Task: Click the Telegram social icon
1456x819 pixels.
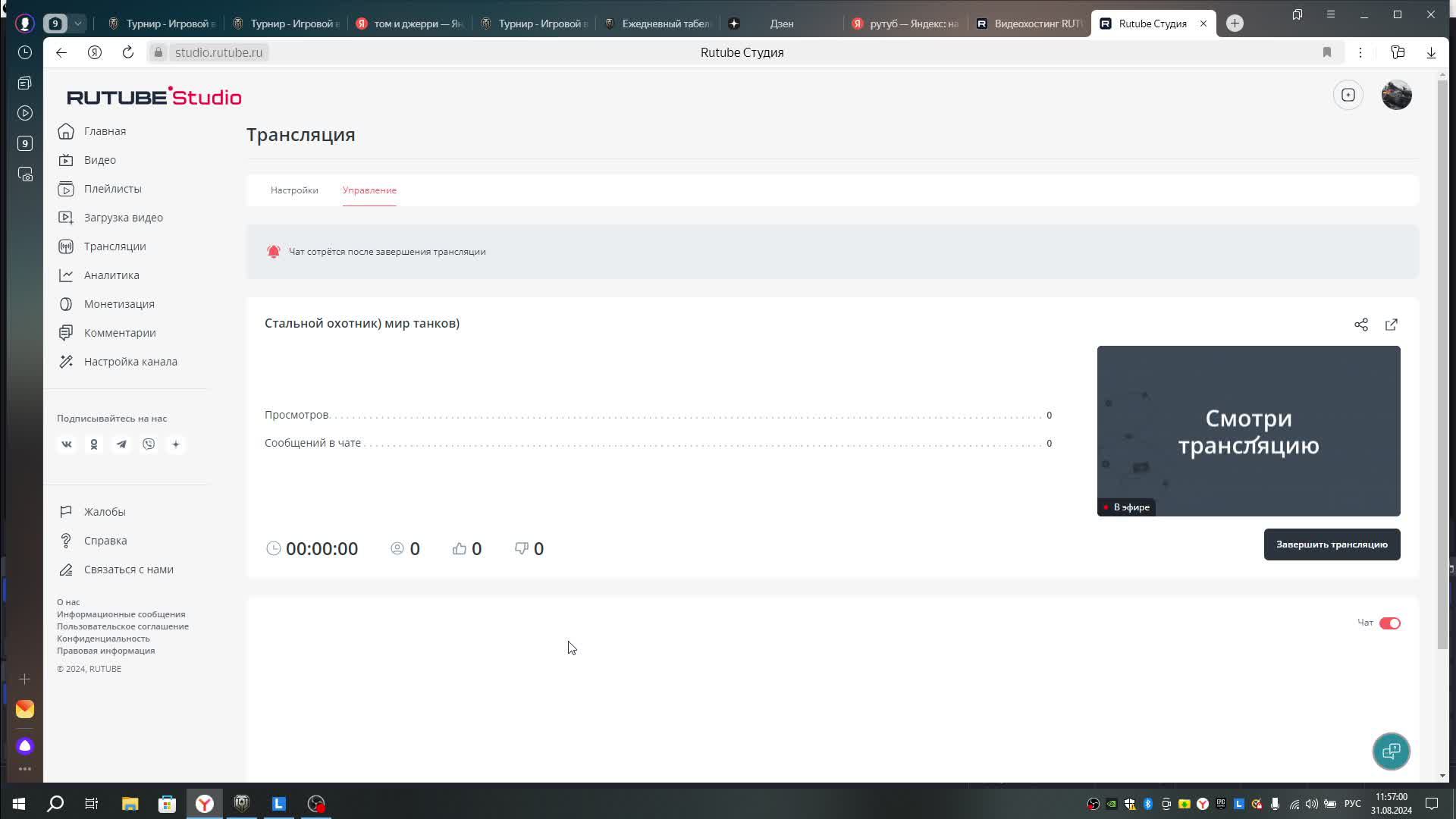Action: pos(121,444)
